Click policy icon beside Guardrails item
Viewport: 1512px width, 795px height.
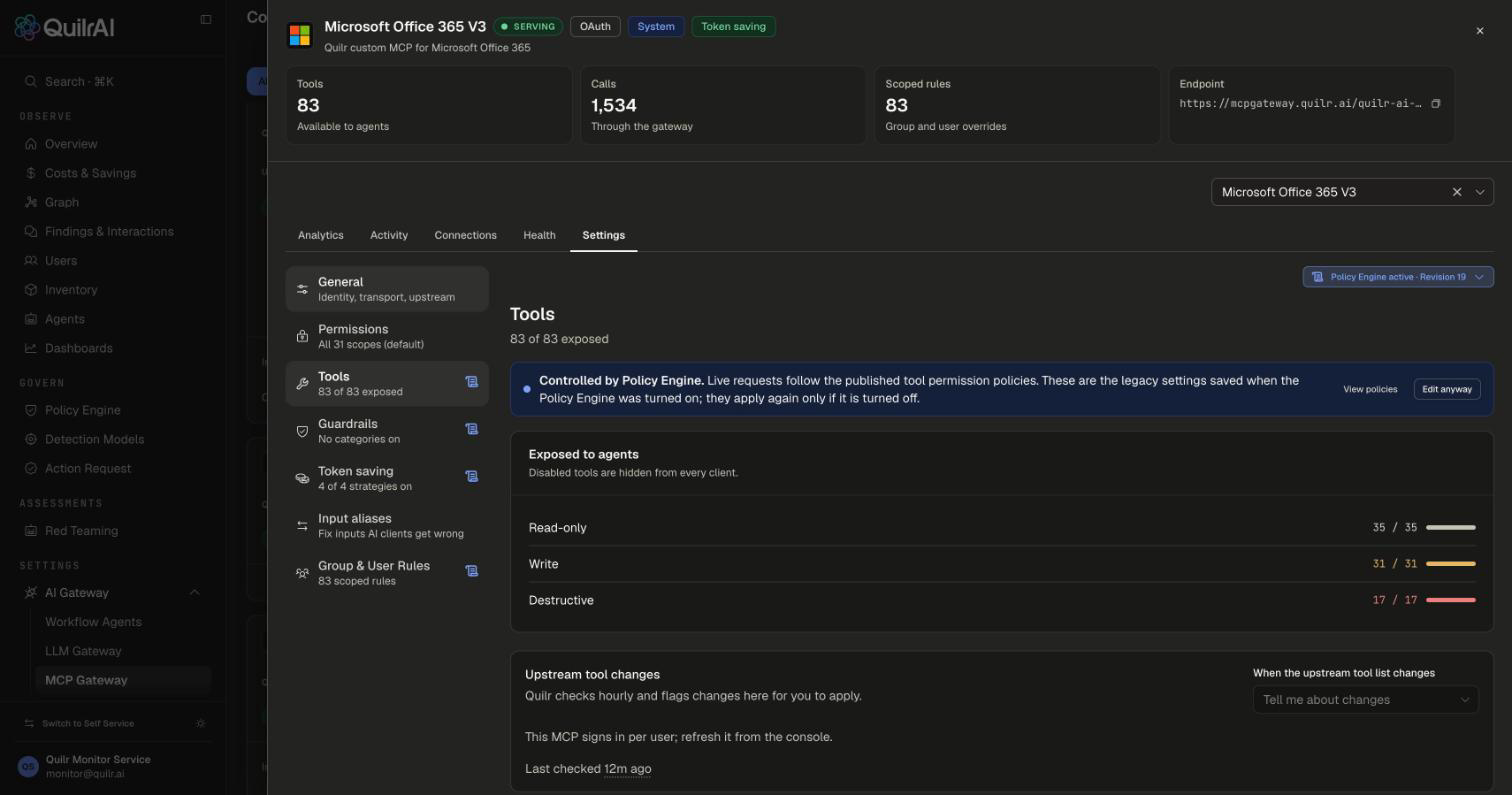[x=471, y=429]
